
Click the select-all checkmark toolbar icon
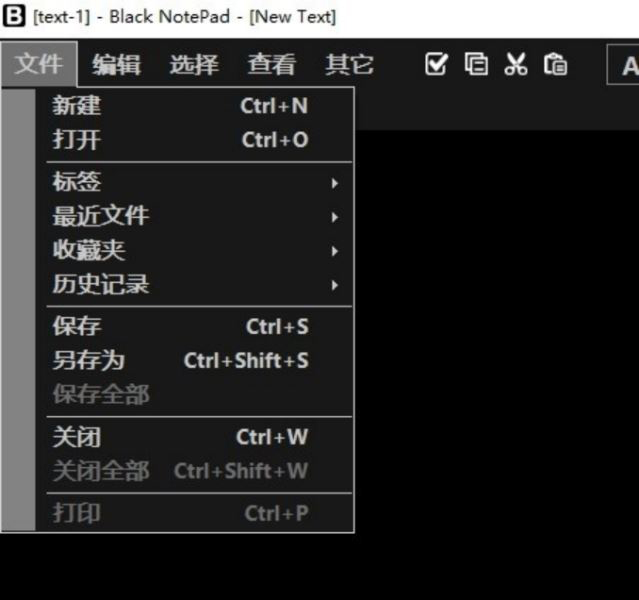click(x=436, y=64)
